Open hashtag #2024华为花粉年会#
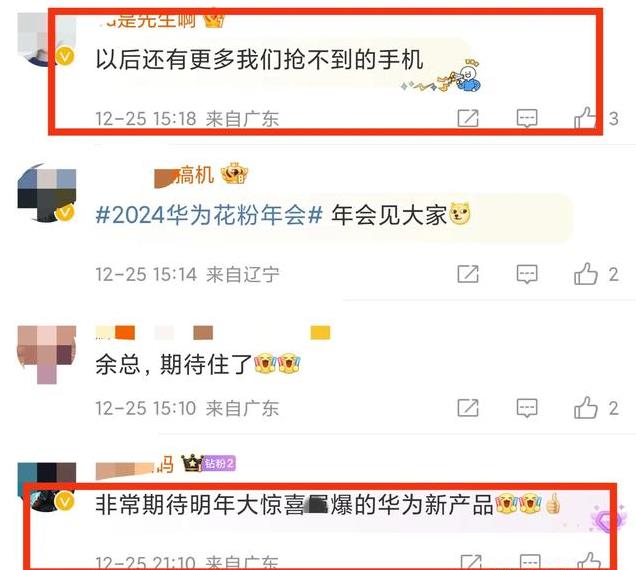Screen dimensions: 636x570 209,215
